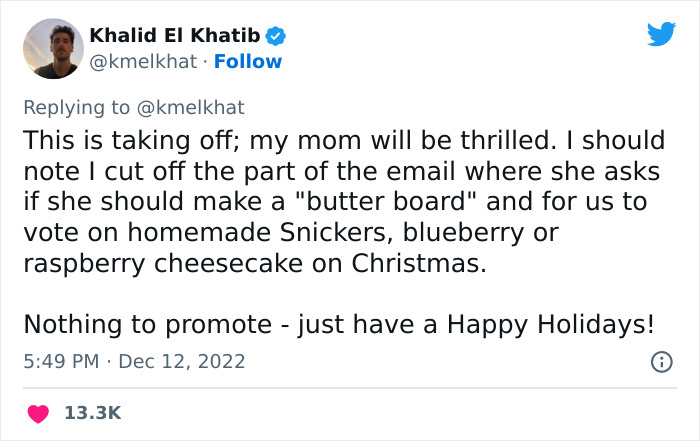Like the tweet with the heart icon
Image resolution: width=700 pixels, height=441 pixels.
tap(37, 412)
